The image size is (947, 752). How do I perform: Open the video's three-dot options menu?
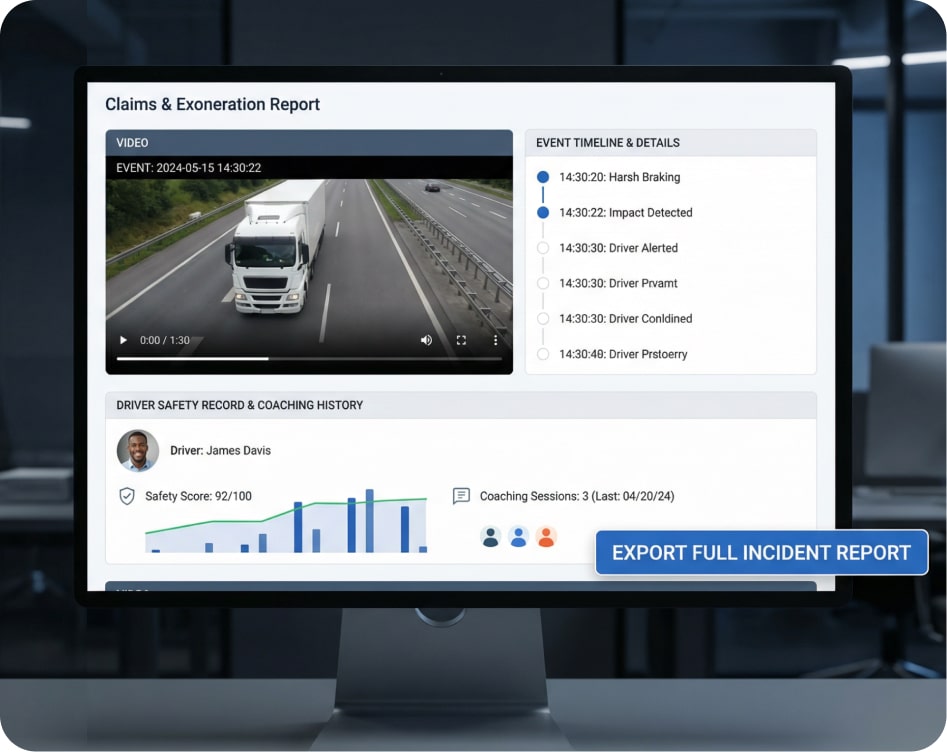[x=495, y=340]
